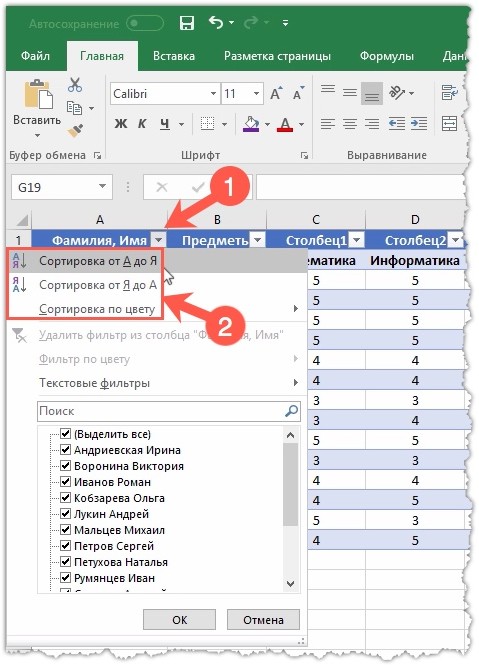The width and height of the screenshot is (479, 666).
Task: Uncheck the (Выделить все) checkbox
Action: 65,434
